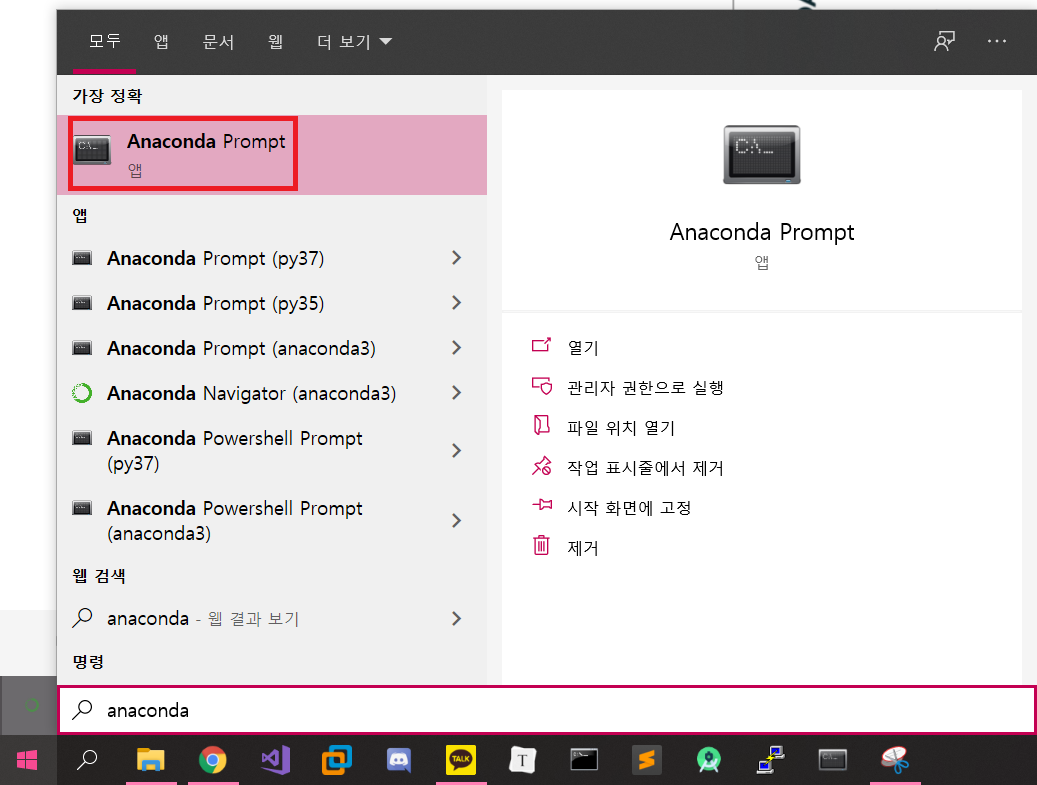The width and height of the screenshot is (1037, 785).
Task: Open Visual Studio from the taskbar
Action: click(x=276, y=760)
